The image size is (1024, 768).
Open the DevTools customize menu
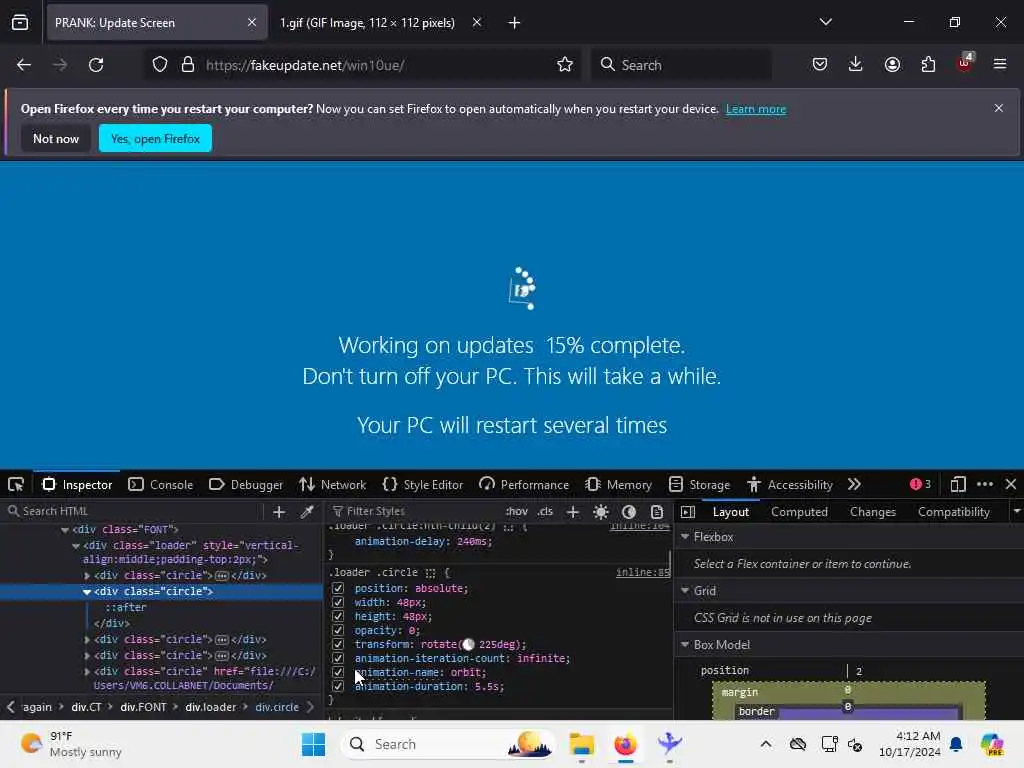[985, 485]
